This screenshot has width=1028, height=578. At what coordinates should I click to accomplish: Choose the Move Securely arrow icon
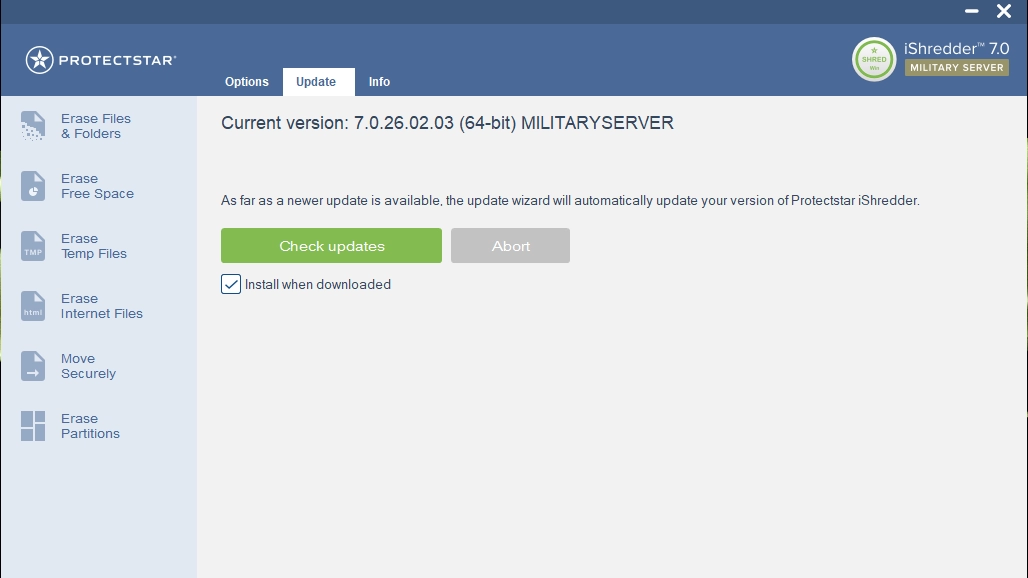(33, 366)
